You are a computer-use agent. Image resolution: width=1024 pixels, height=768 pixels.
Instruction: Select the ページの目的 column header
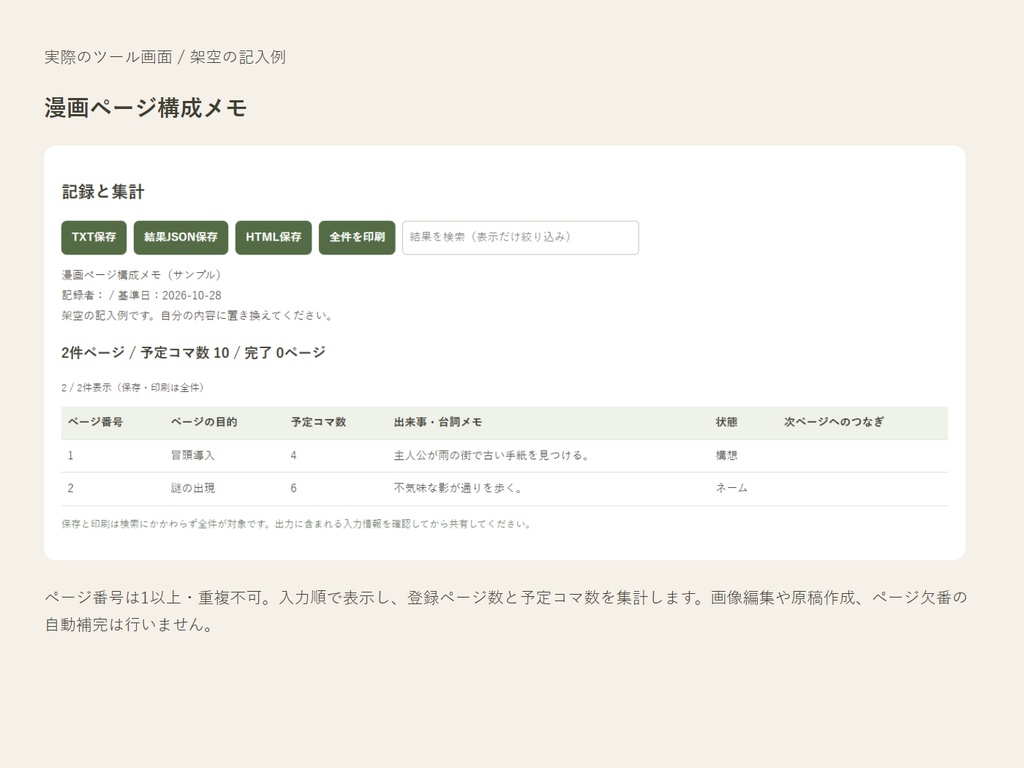[204, 422]
